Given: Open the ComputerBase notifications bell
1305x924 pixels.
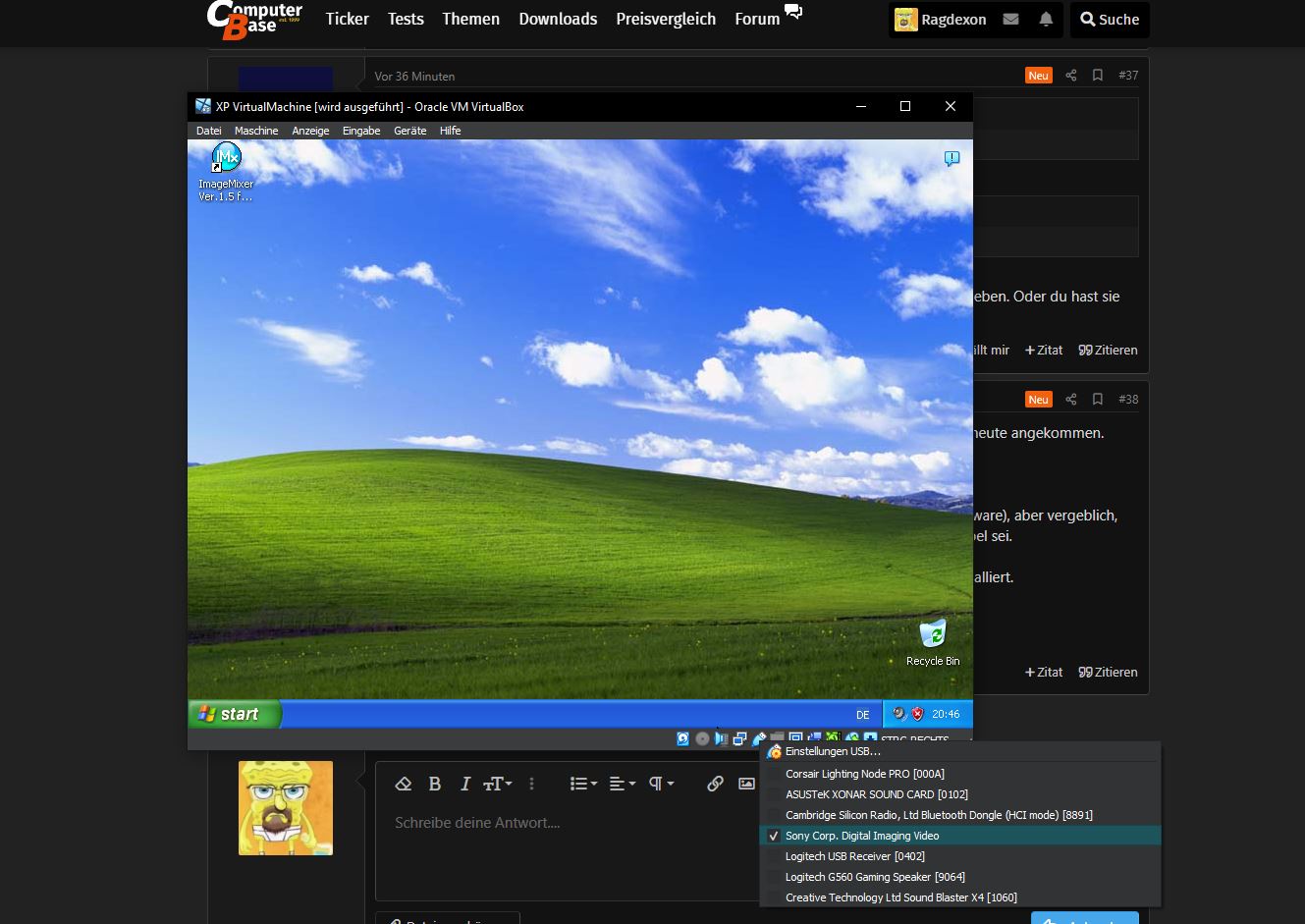Looking at the screenshot, I should 1046,19.
